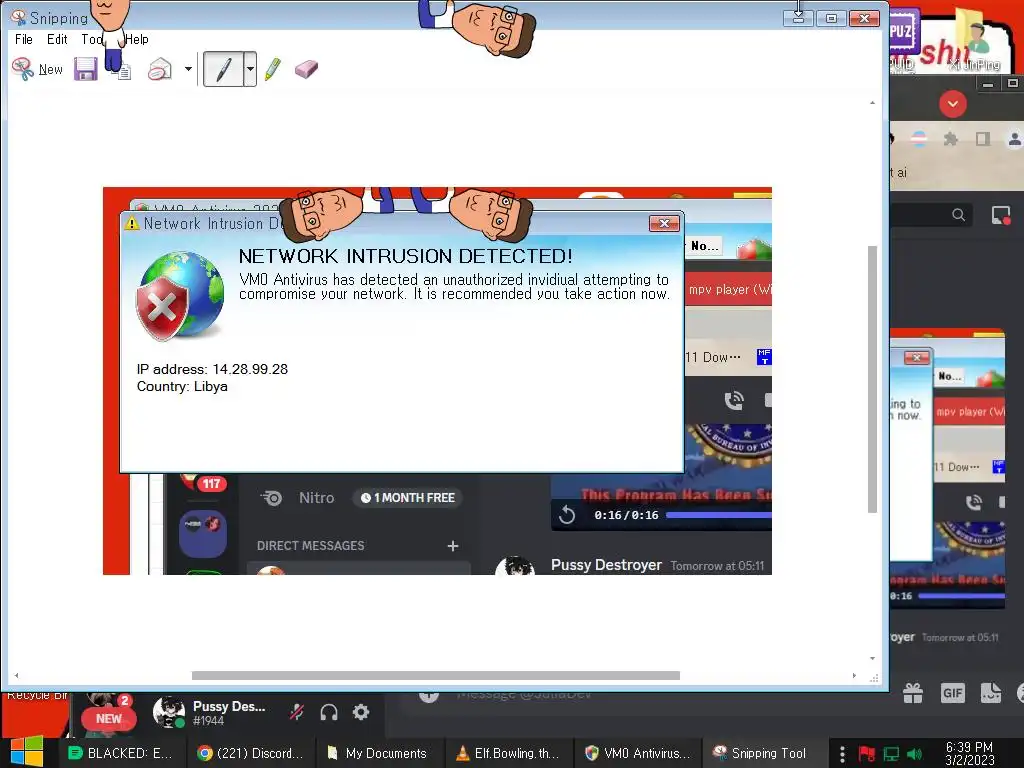This screenshot has width=1024, height=768.
Task: Click the green network tray icon
Action: pyautogui.click(x=891, y=754)
